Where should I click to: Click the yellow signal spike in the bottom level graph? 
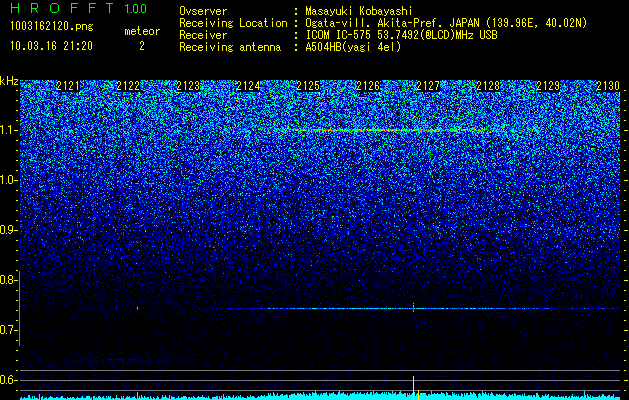[413, 387]
